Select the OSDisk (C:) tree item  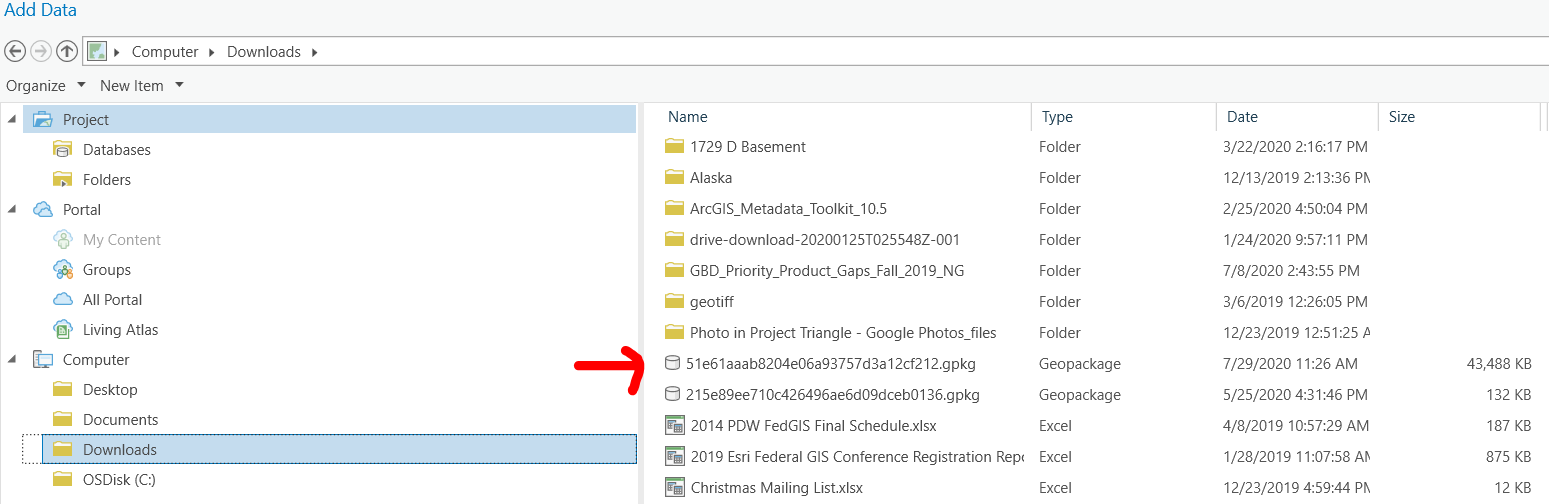tap(118, 479)
